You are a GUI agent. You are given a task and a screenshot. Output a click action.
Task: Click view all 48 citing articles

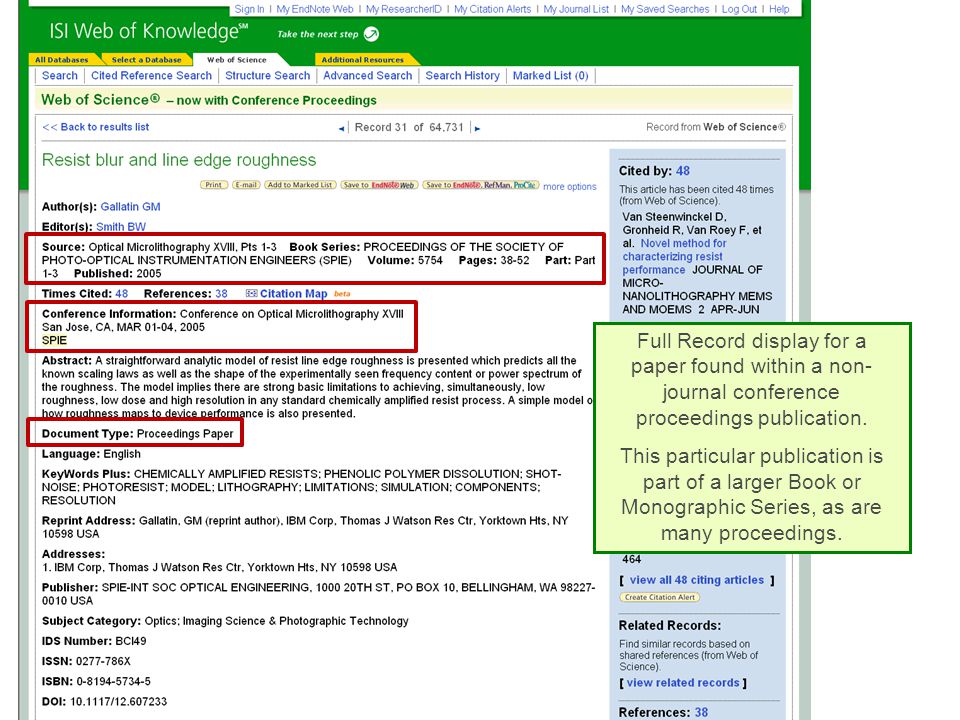click(x=697, y=580)
